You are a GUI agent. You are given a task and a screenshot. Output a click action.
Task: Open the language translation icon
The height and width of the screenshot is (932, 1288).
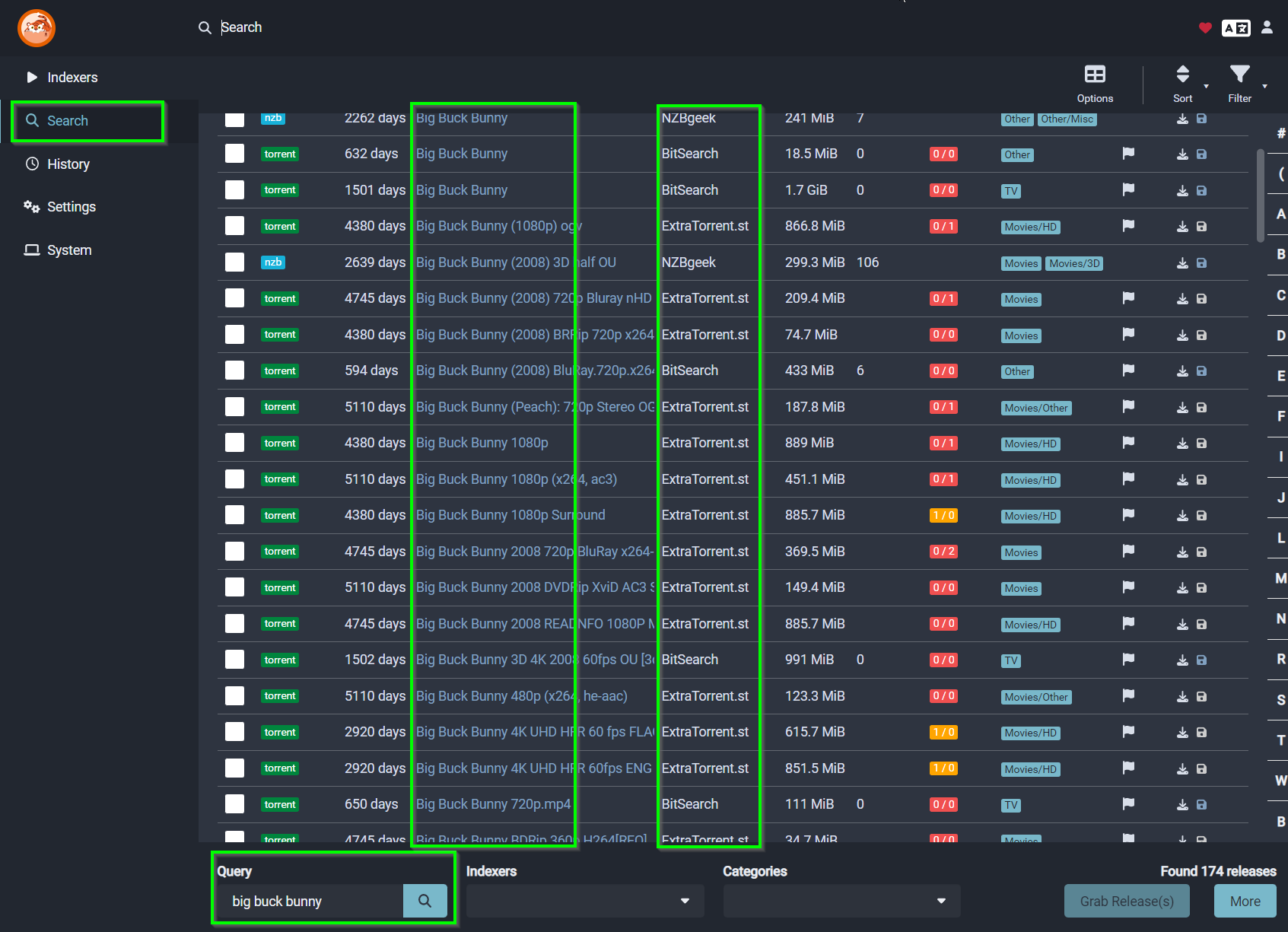pos(1236,28)
